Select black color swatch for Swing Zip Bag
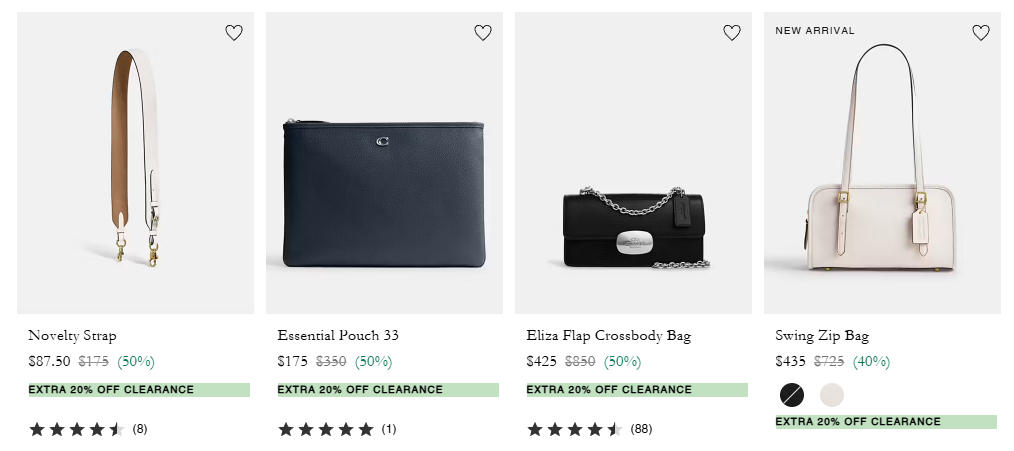Image resolution: width=1014 pixels, height=451 pixels. pos(792,395)
